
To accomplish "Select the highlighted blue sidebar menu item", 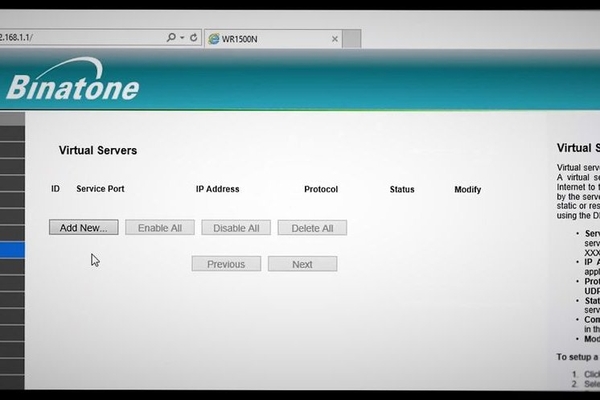I will tap(12, 250).
